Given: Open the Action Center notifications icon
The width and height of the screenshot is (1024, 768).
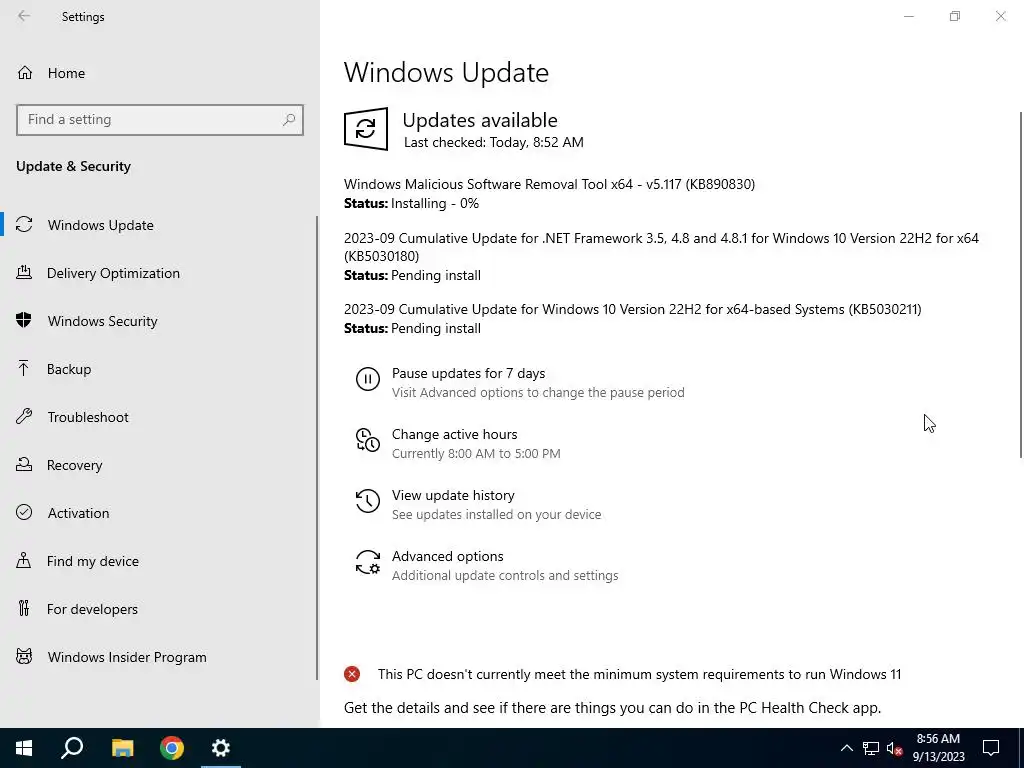Looking at the screenshot, I should [991, 748].
